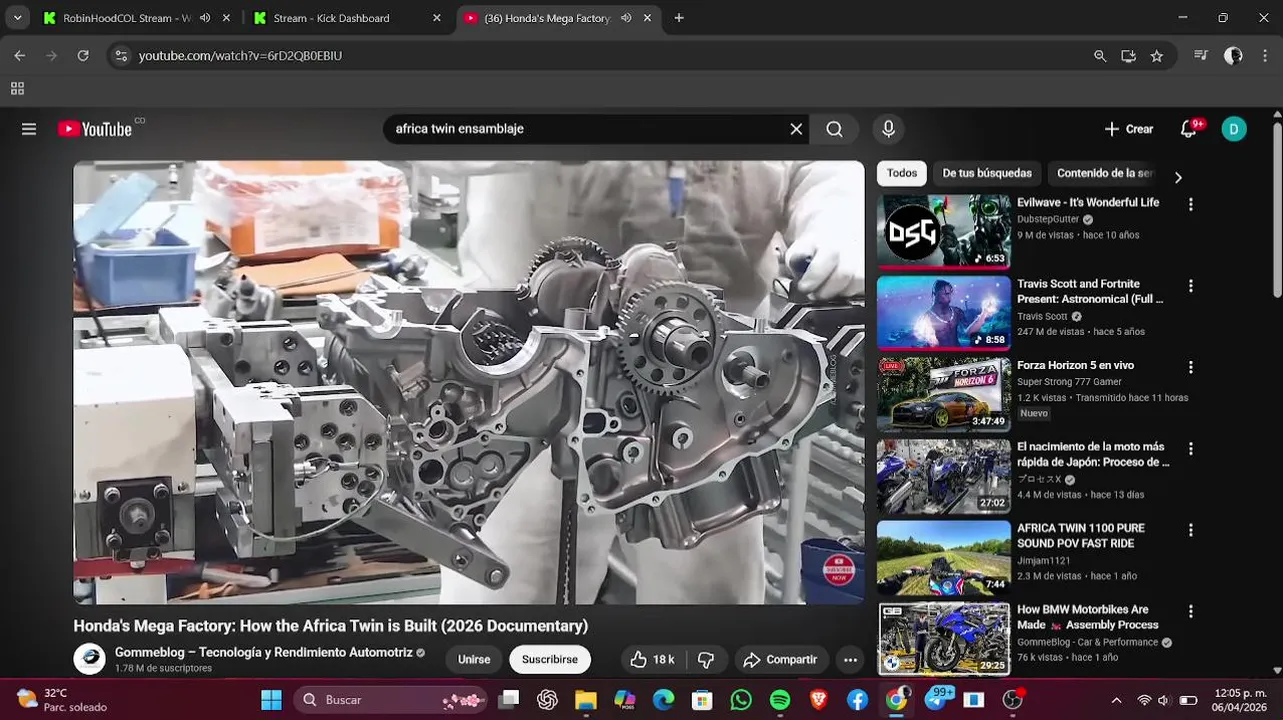Reload the page in Chrome
Screen dimensions: 1283x720
(x=83, y=56)
